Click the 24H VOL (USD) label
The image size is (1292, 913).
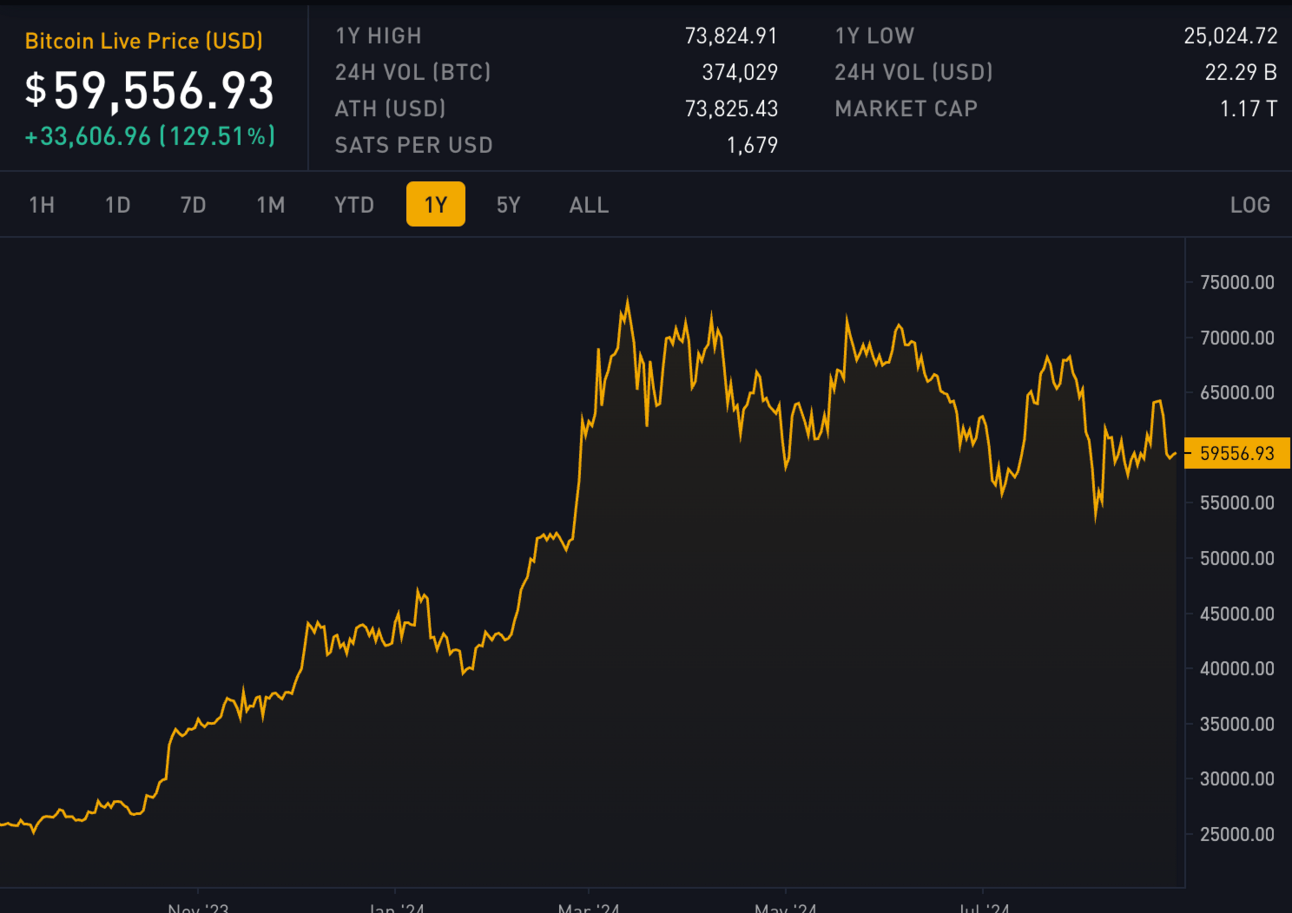click(914, 72)
